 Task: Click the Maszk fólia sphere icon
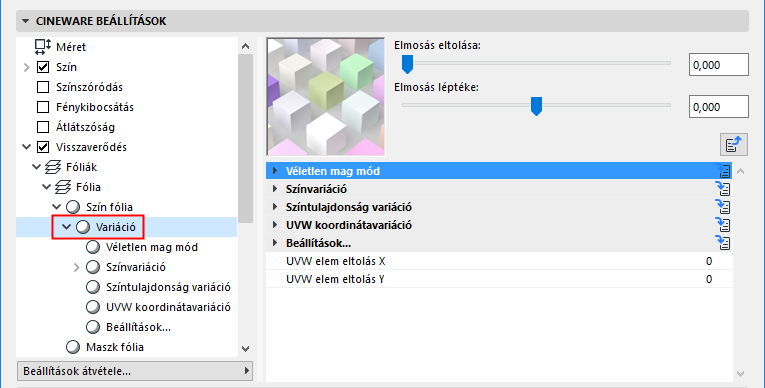pyautogui.click(x=73, y=347)
